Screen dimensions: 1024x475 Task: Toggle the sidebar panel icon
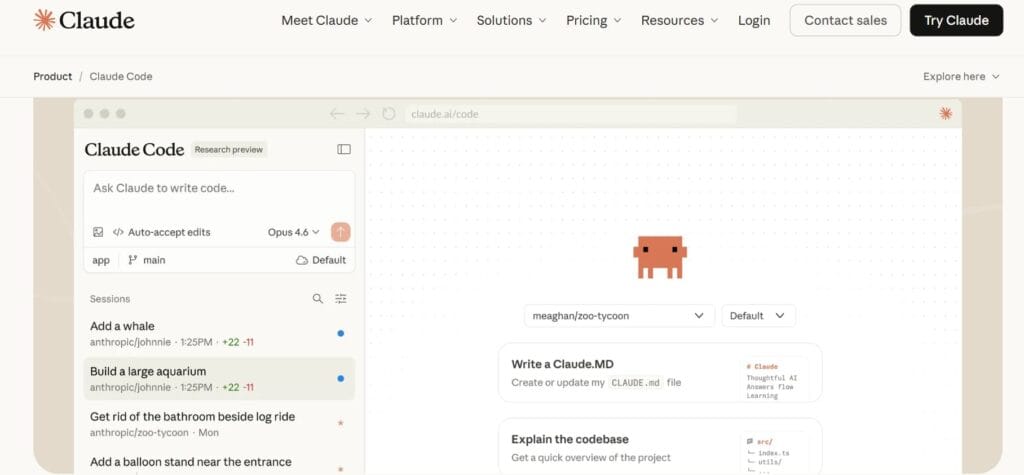(344, 149)
